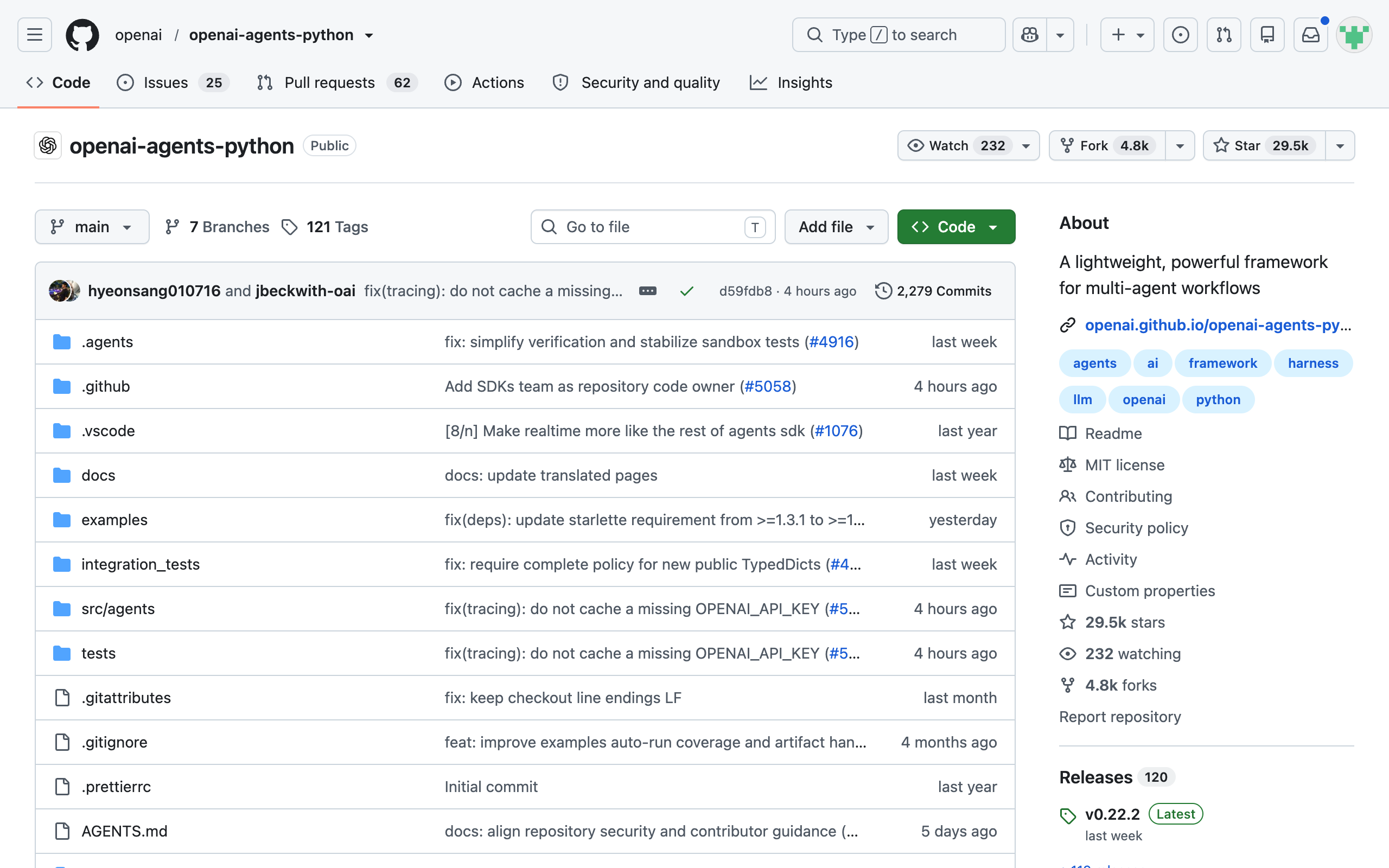
Task: Go to GitHub homepage via Octocat logo
Action: pos(82,35)
